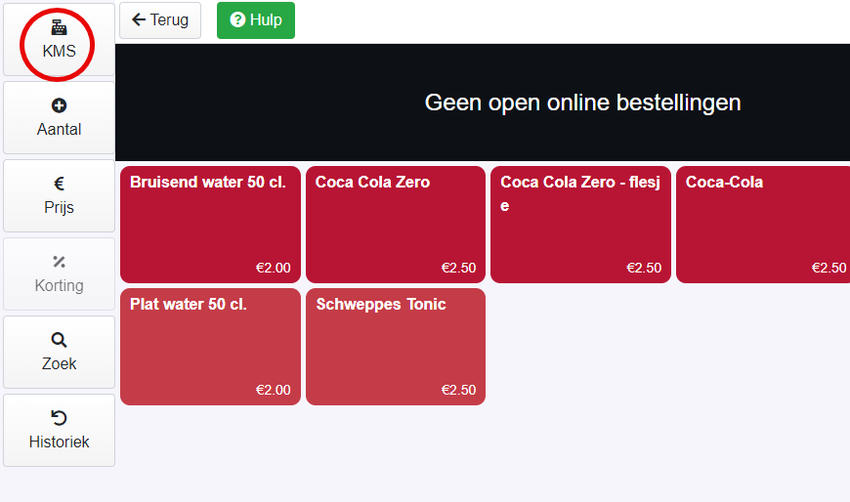Go back with the Terug button

click(160, 20)
